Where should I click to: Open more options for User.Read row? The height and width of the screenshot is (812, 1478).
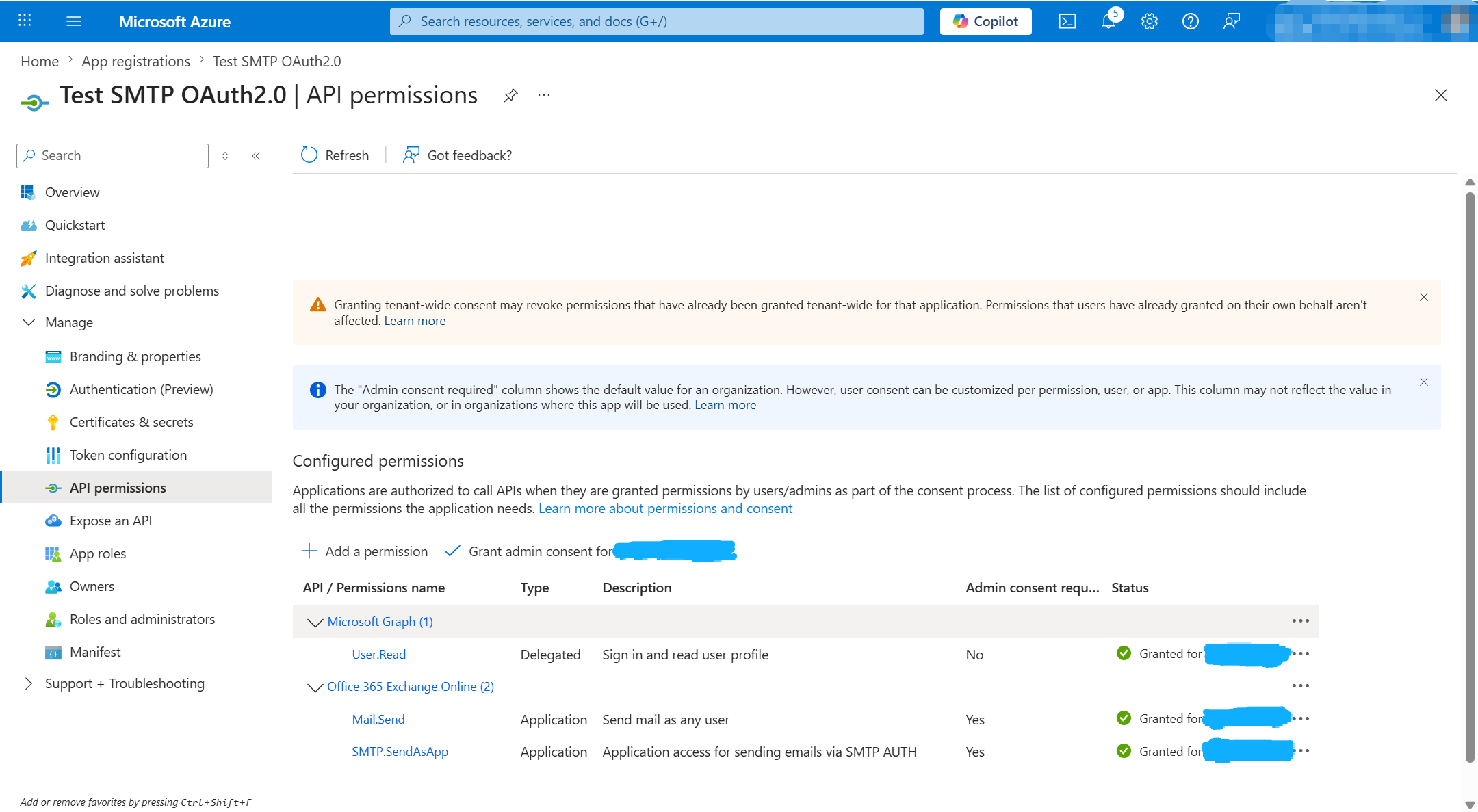click(1301, 654)
